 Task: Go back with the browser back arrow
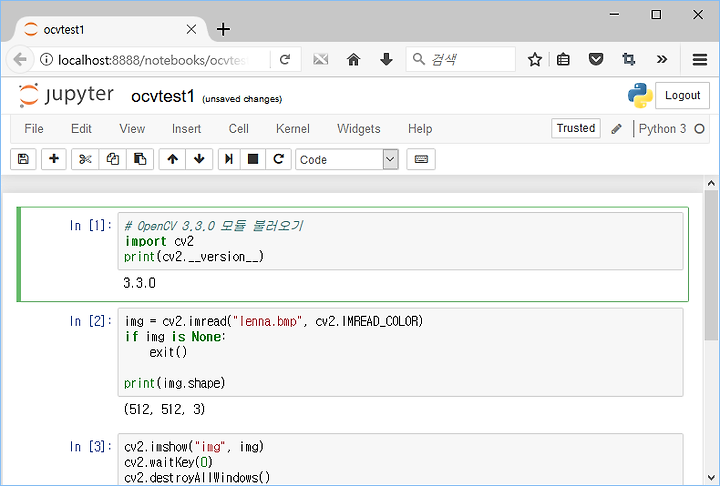[20, 59]
